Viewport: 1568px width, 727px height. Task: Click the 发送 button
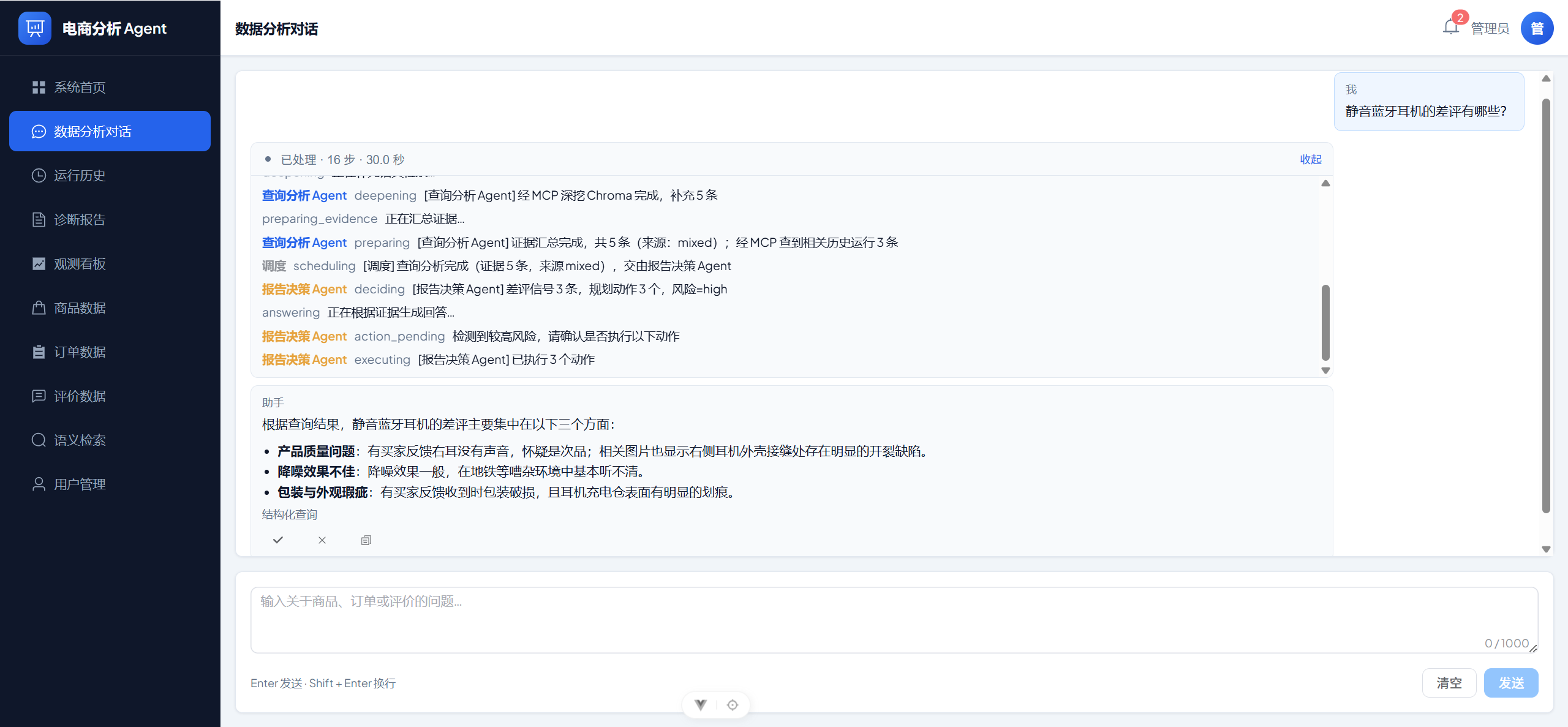[x=1510, y=683]
